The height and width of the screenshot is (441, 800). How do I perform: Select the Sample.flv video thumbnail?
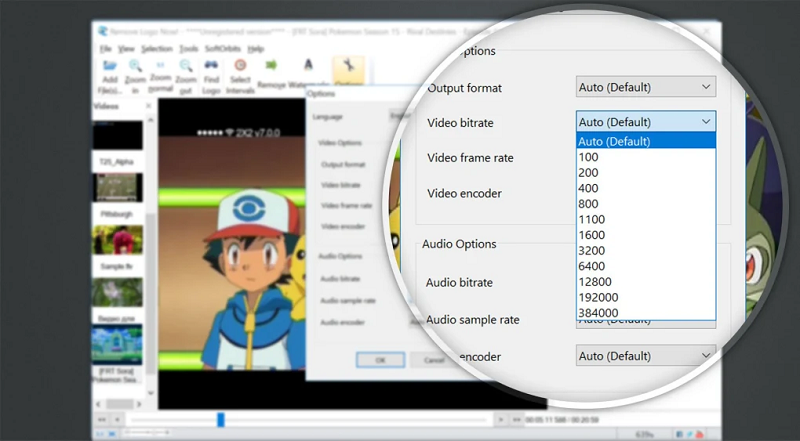point(117,240)
